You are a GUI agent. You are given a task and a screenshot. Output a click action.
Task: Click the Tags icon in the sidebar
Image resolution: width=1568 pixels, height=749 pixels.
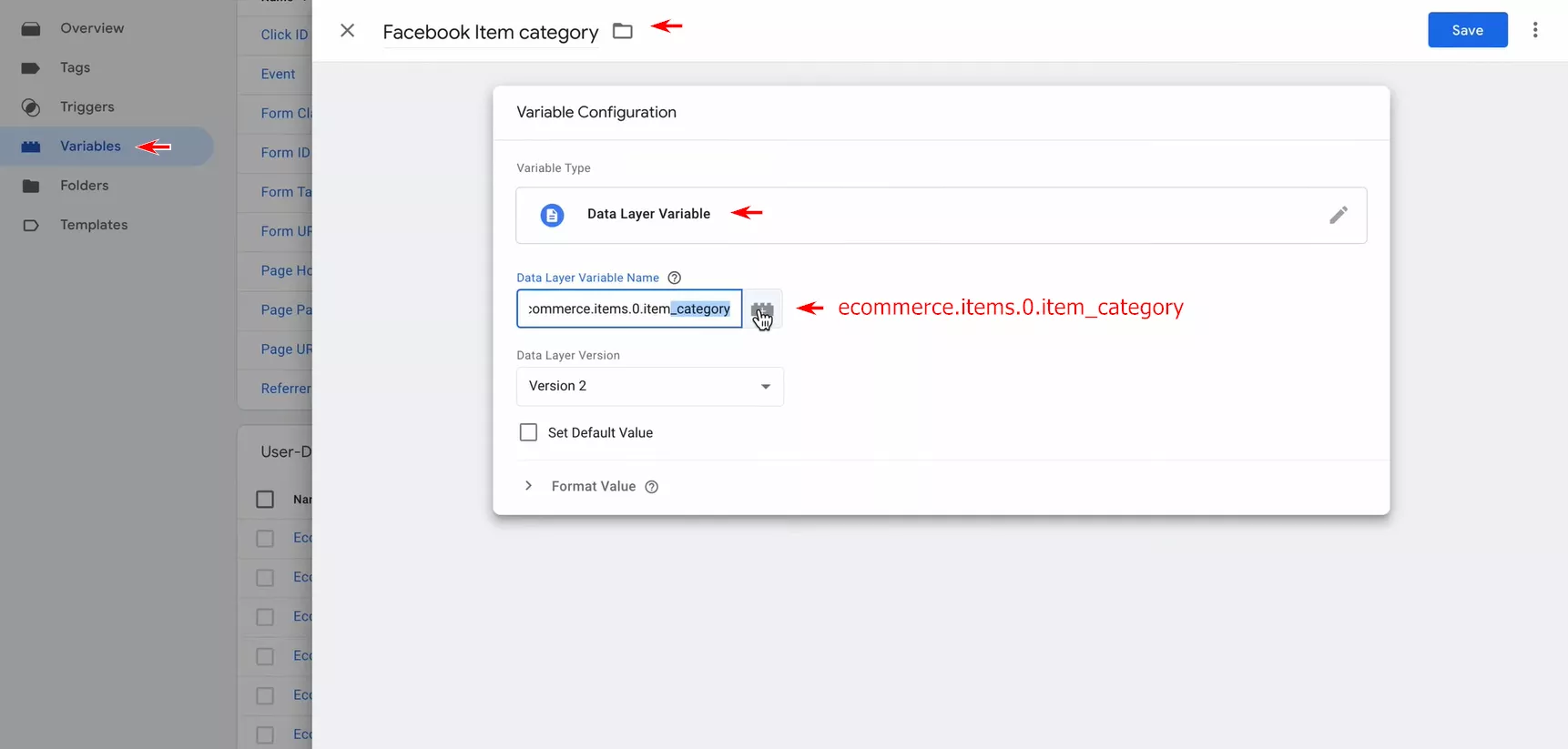click(x=31, y=67)
